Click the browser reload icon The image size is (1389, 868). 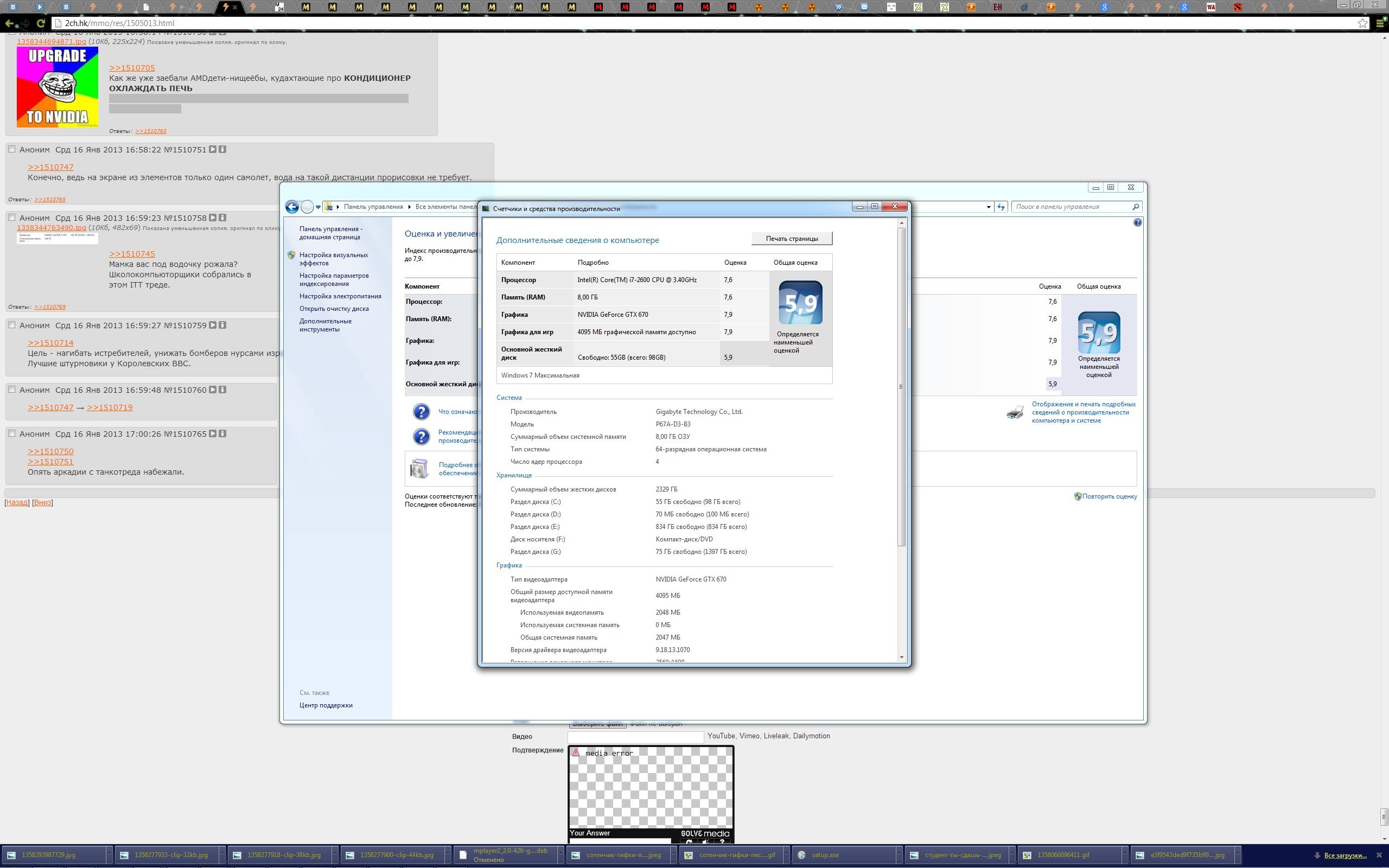point(40,23)
